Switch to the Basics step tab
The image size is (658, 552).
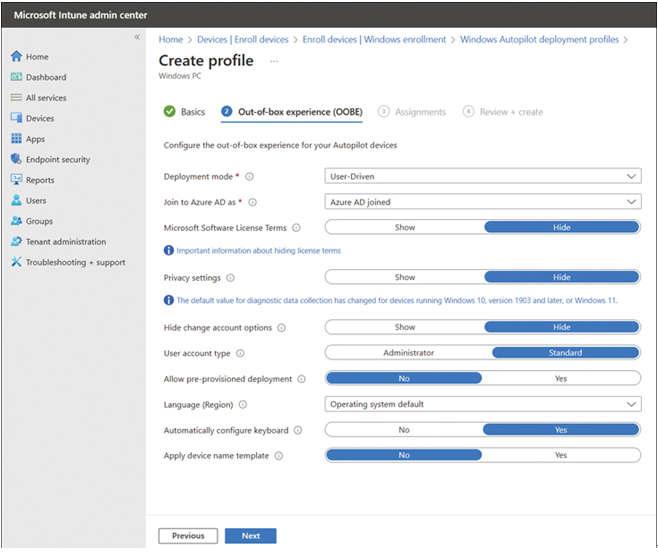coord(184,112)
